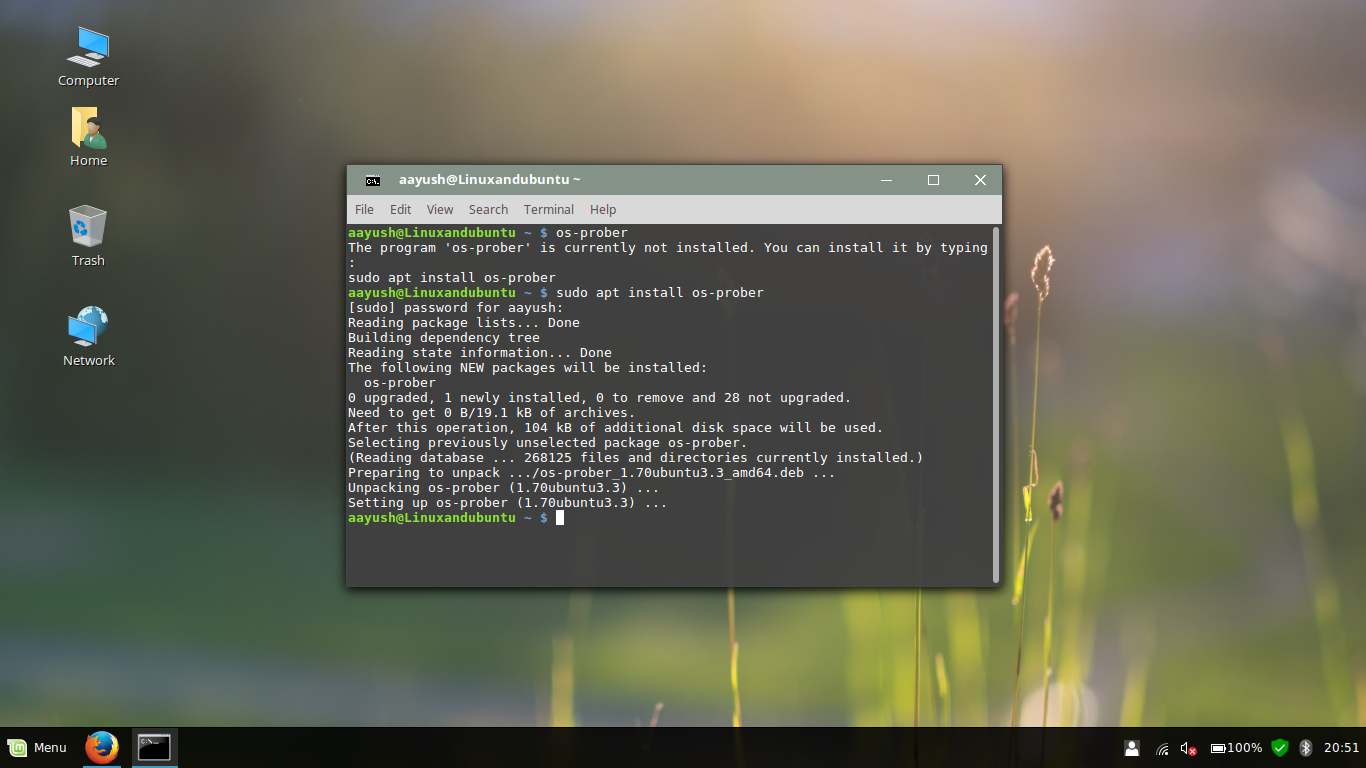Click the terminal icon in the title bar
This screenshot has height=768, width=1366.
pyautogui.click(x=372, y=180)
